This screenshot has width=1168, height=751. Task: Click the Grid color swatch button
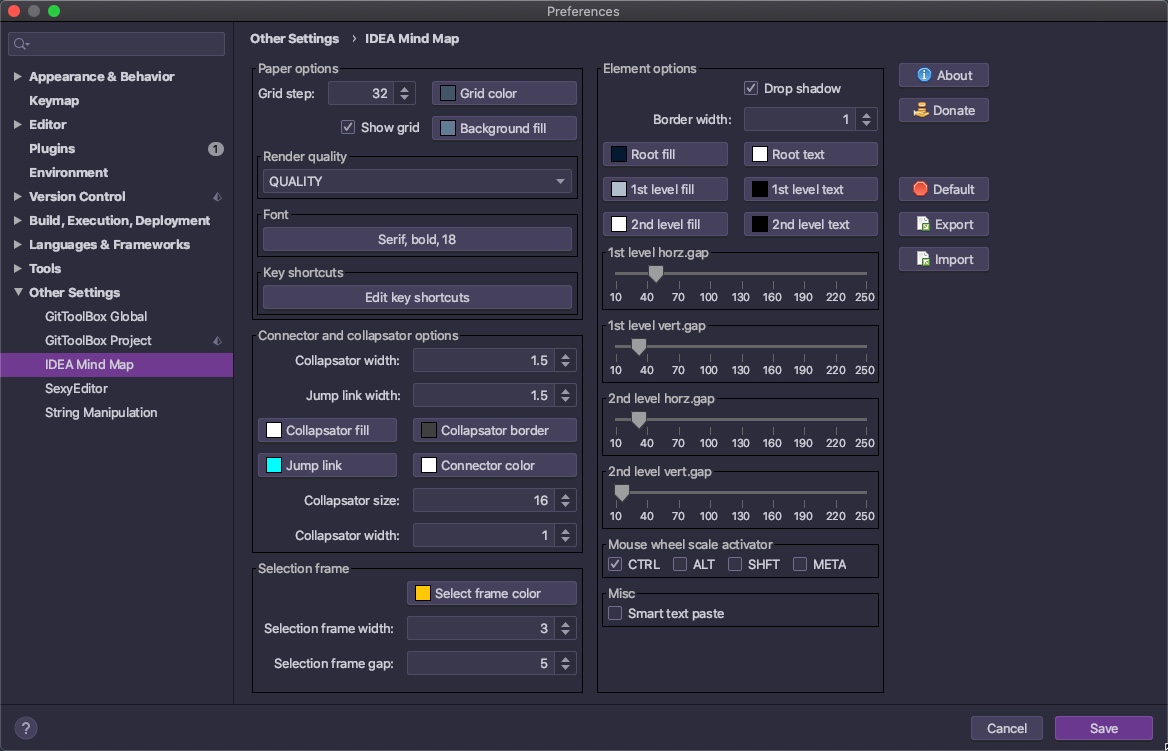pyautogui.click(x=504, y=93)
